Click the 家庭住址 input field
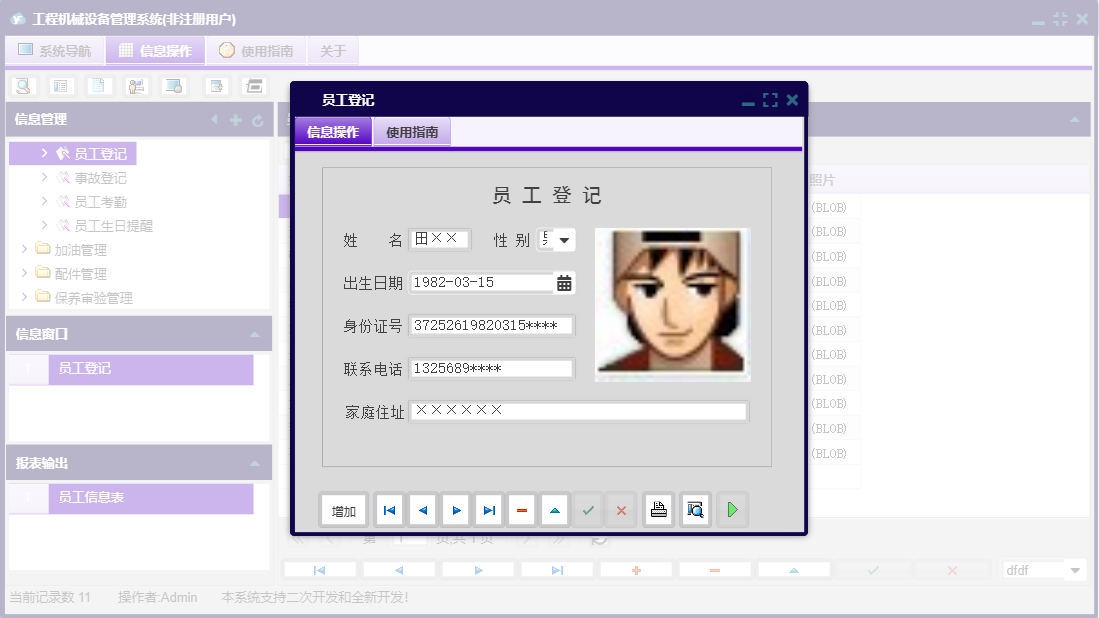The height and width of the screenshot is (618, 1099). click(580, 410)
